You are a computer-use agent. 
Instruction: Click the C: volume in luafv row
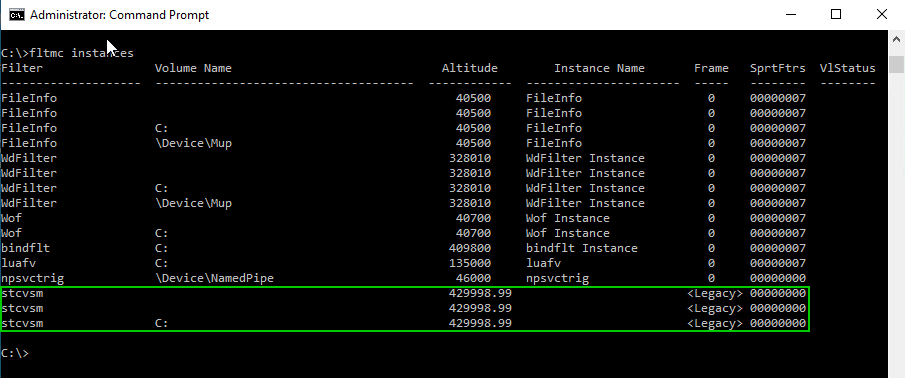pos(162,263)
